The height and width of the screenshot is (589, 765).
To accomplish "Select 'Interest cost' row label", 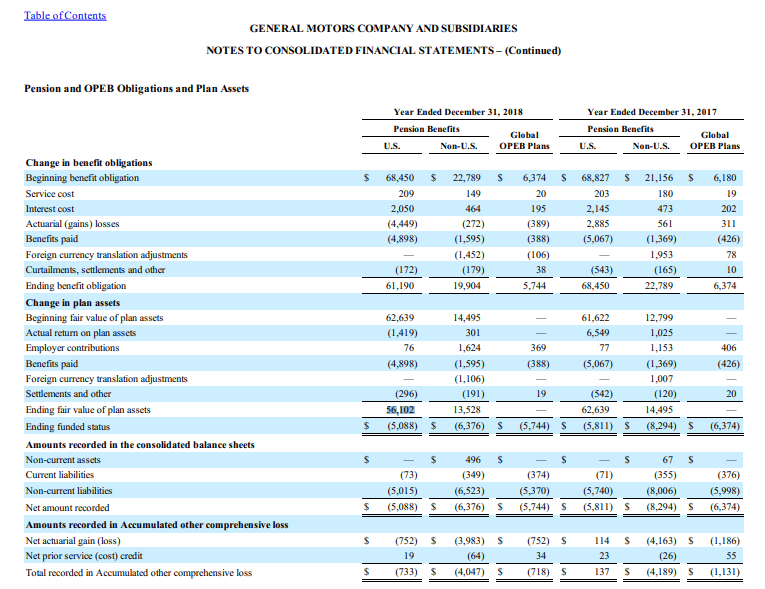I will (x=50, y=209).
